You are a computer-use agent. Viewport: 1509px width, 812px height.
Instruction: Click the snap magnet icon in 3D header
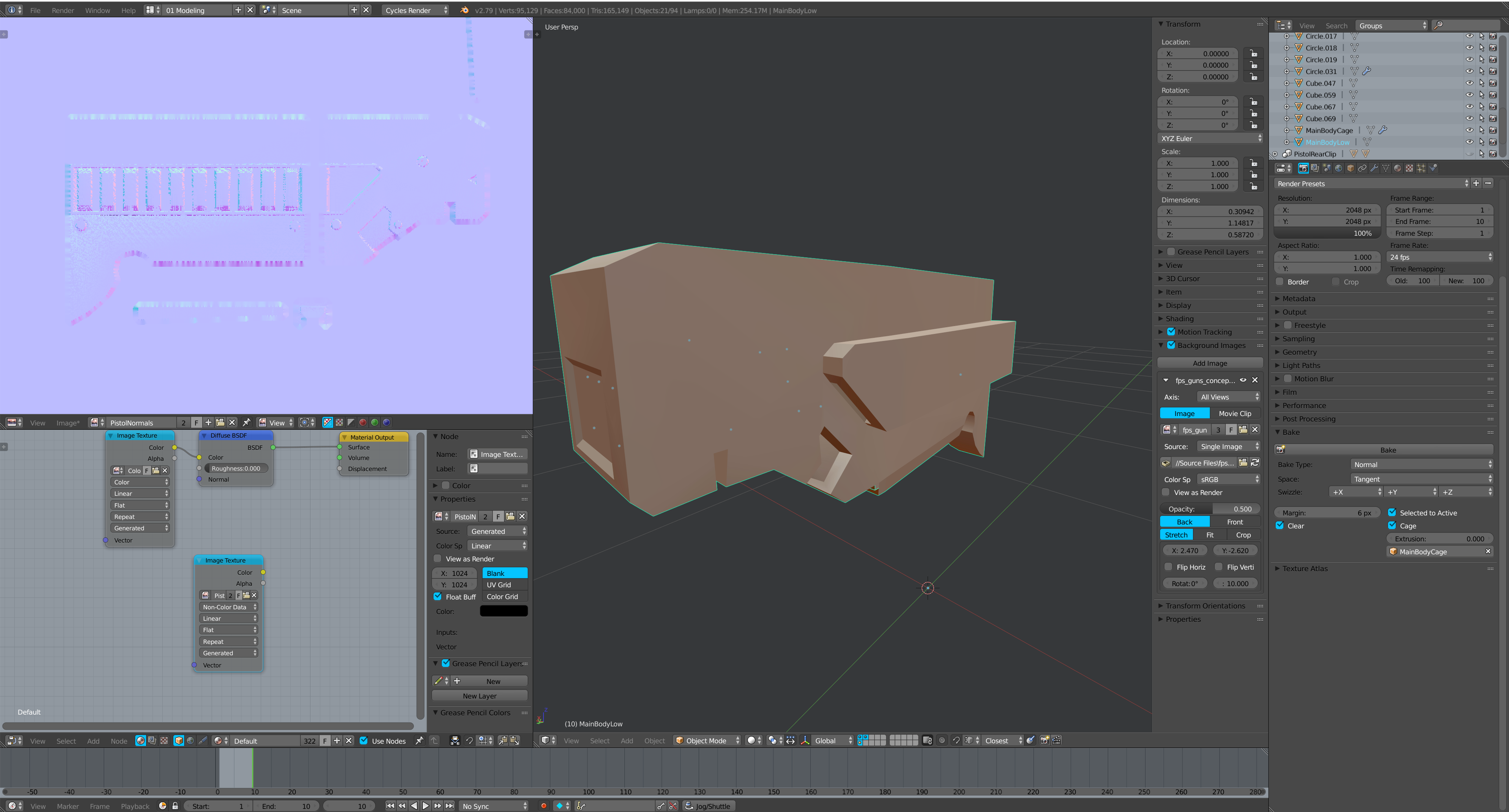point(956,741)
